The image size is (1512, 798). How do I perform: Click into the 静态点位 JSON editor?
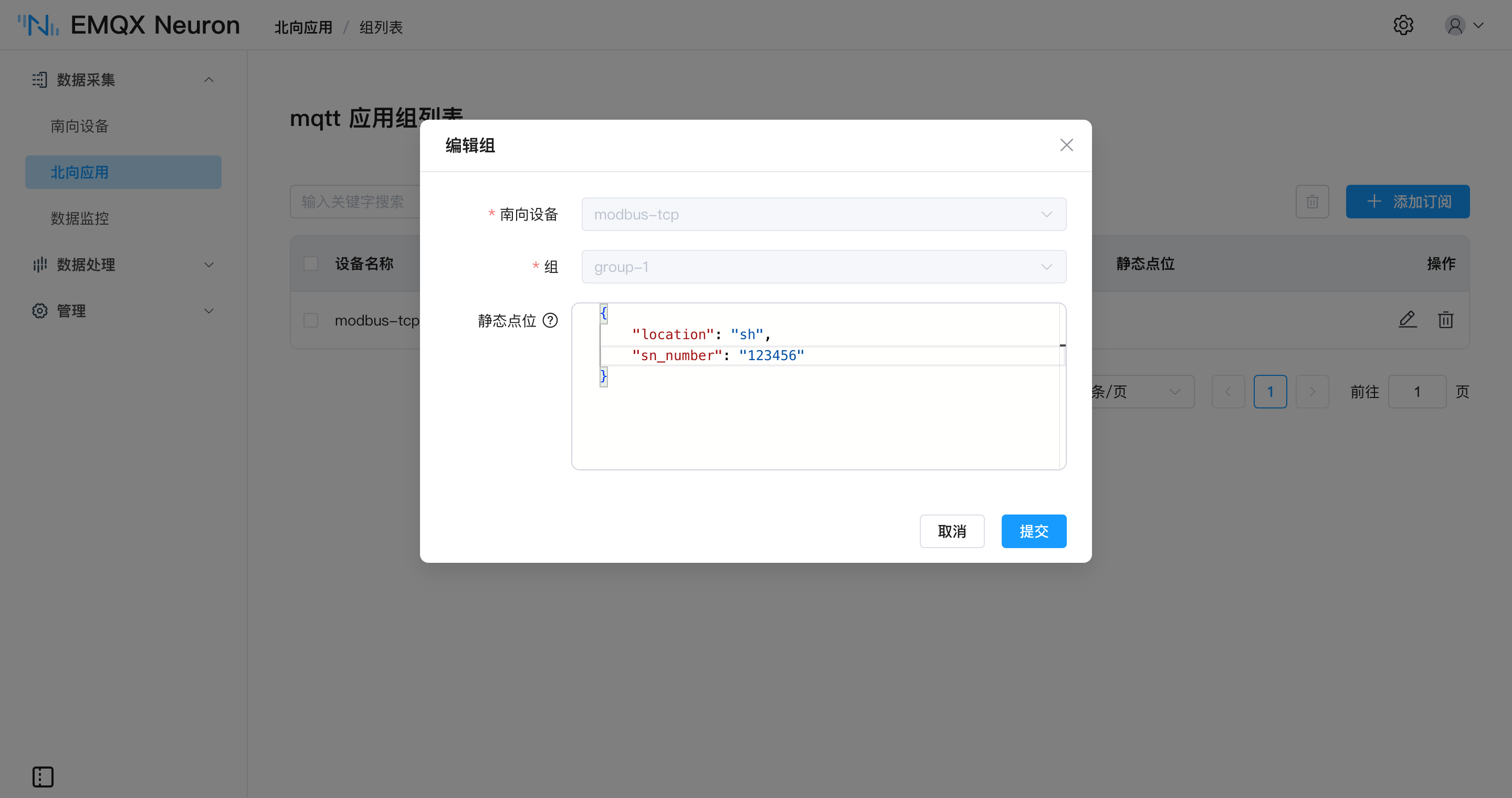818,386
